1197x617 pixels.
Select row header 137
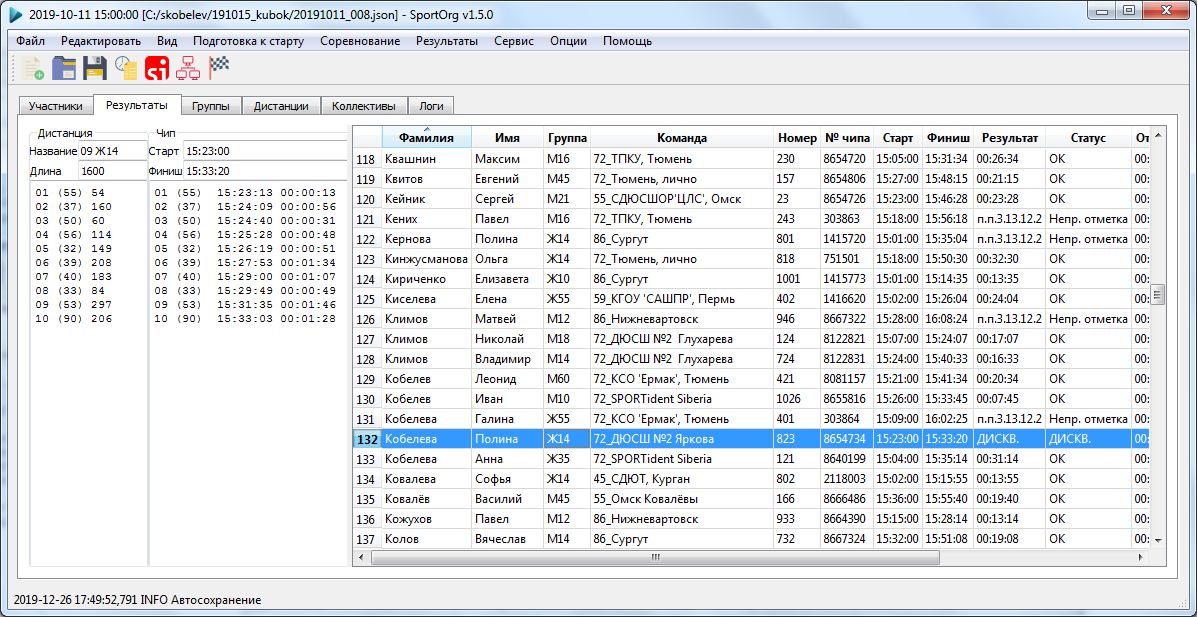tap(367, 538)
